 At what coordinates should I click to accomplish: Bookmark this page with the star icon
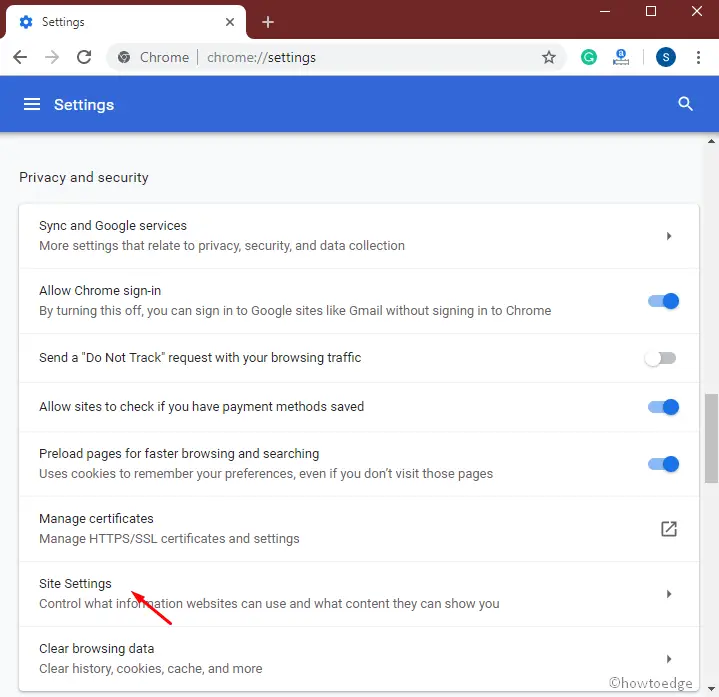point(548,57)
